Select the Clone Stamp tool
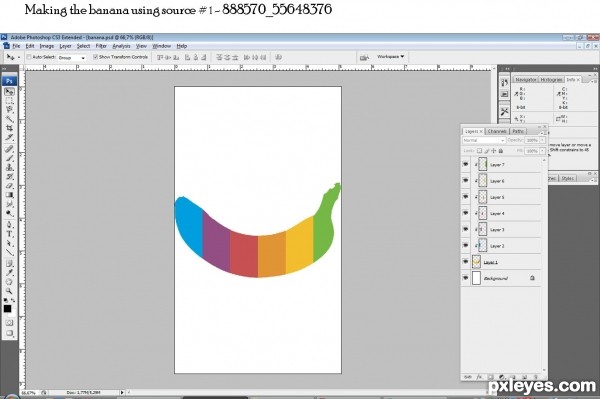Image resolution: width=600 pixels, height=399 pixels. (x=9, y=167)
